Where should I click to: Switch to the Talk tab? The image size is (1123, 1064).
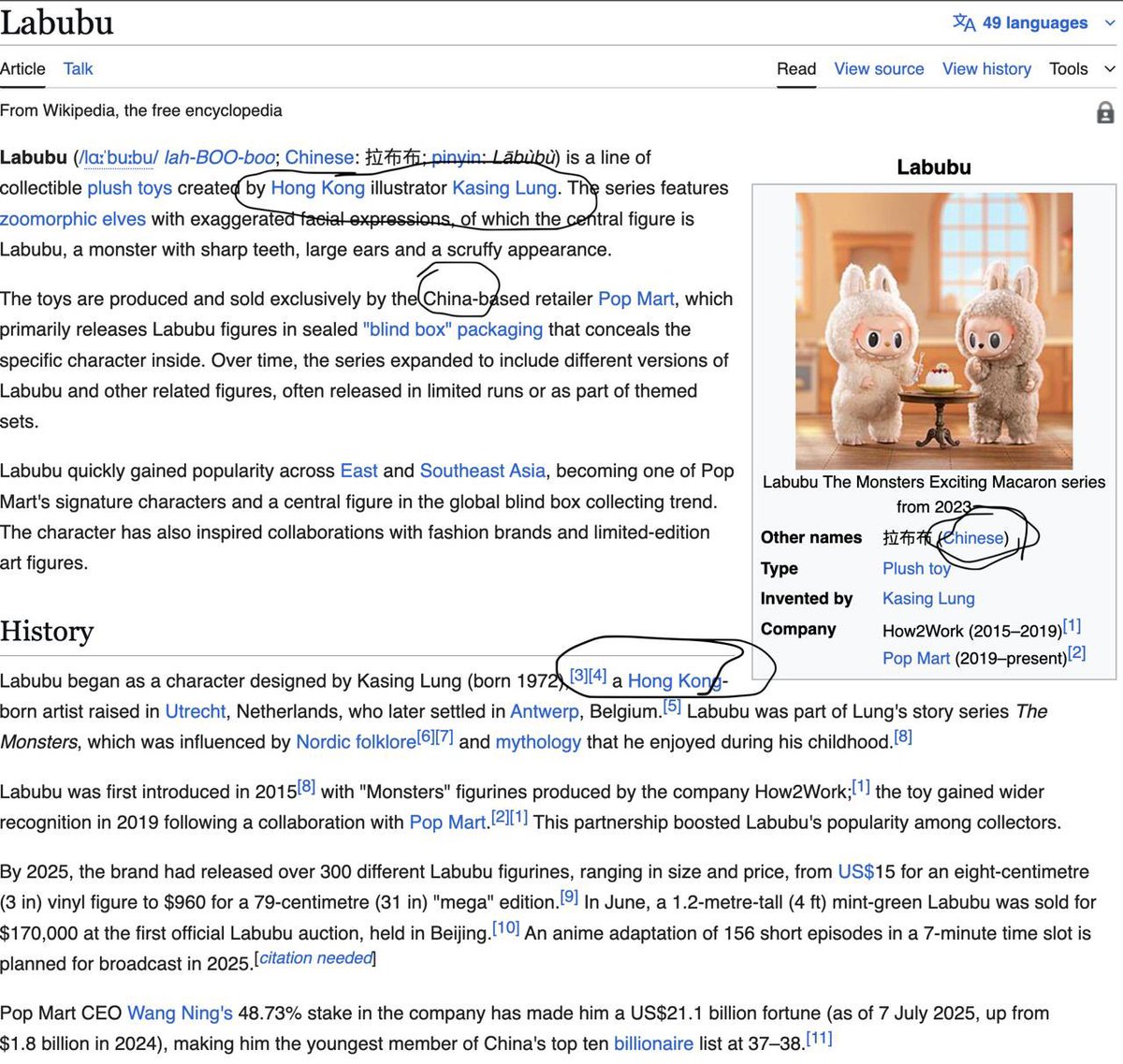78,68
